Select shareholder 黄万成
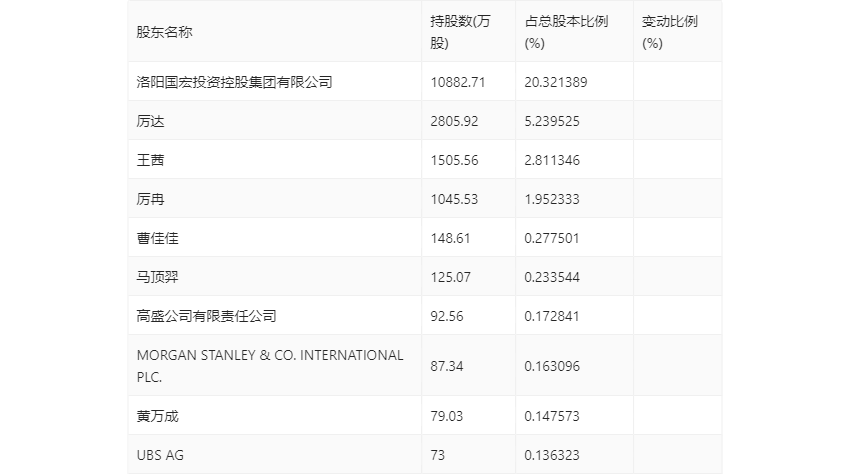This screenshot has height=474, width=850. click(x=157, y=416)
